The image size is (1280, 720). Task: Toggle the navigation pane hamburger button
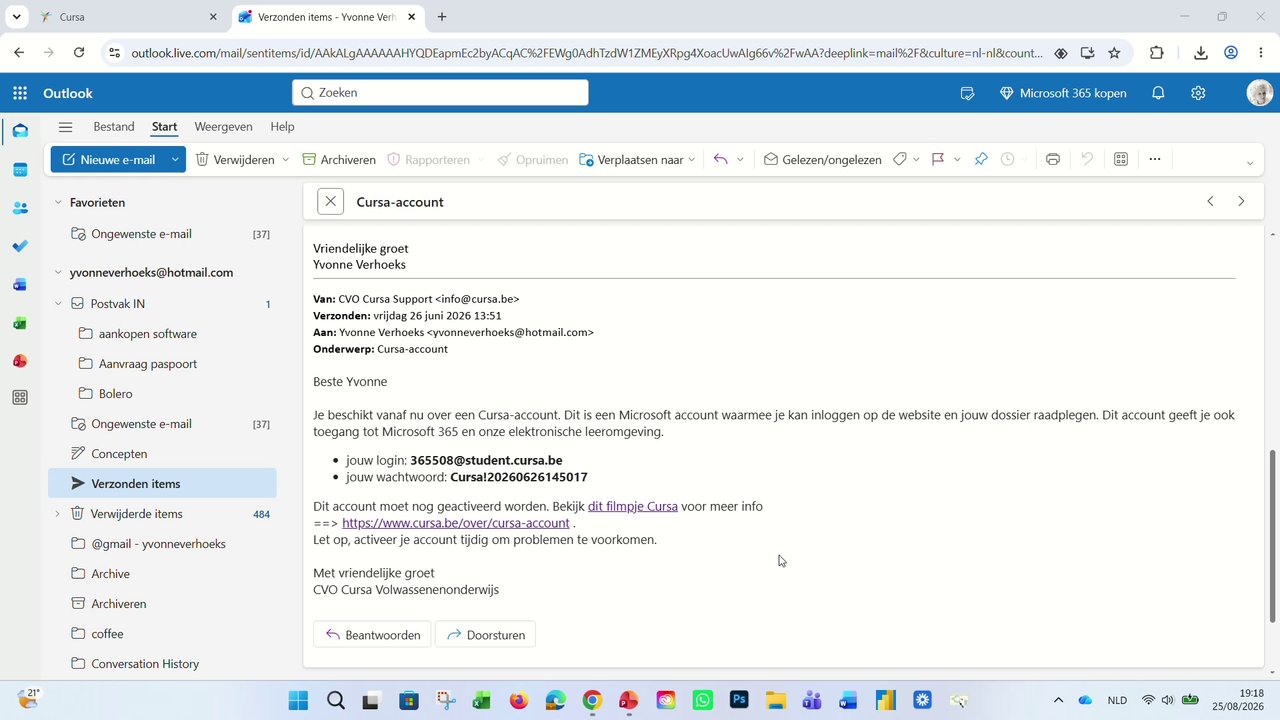click(x=66, y=127)
